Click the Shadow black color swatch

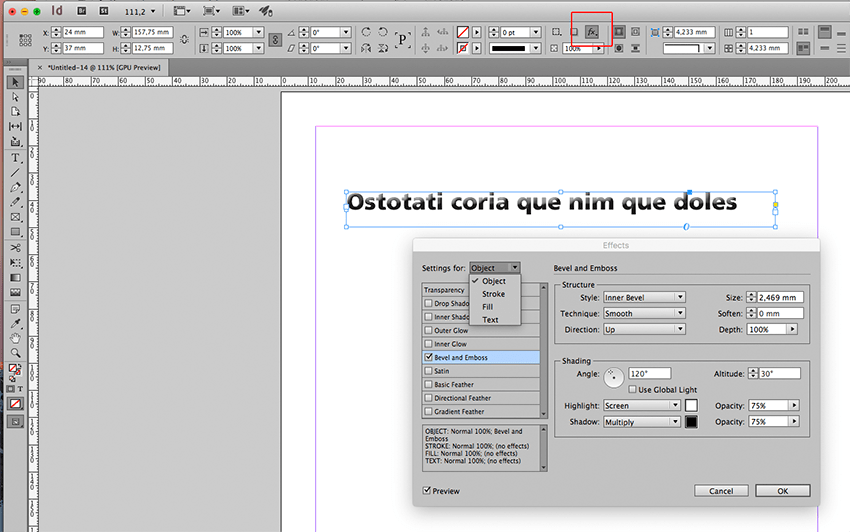pyautogui.click(x=691, y=422)
